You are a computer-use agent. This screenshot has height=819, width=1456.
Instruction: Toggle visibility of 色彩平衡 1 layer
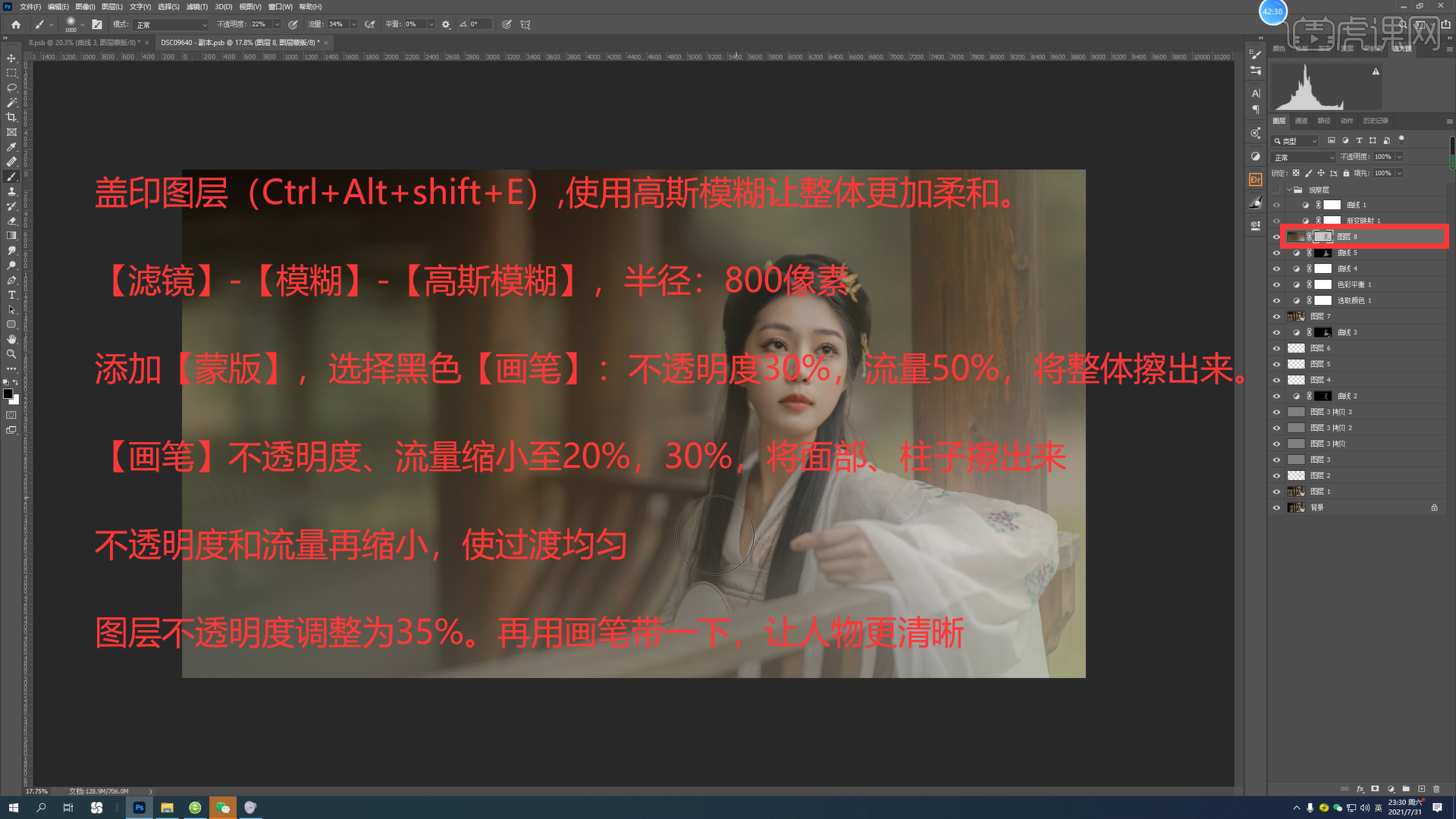pyautogui.click(x=1276, y=285)
